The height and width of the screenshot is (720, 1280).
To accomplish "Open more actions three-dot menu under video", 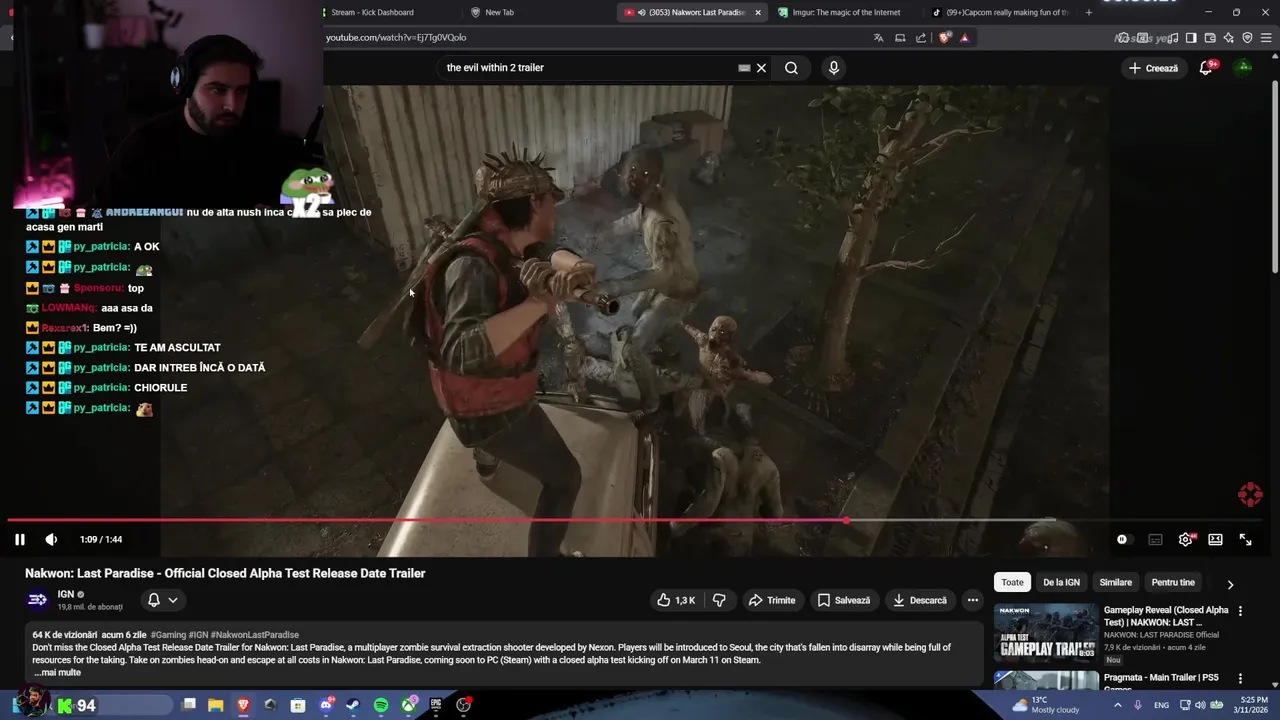I will click(x=973, y=600).
